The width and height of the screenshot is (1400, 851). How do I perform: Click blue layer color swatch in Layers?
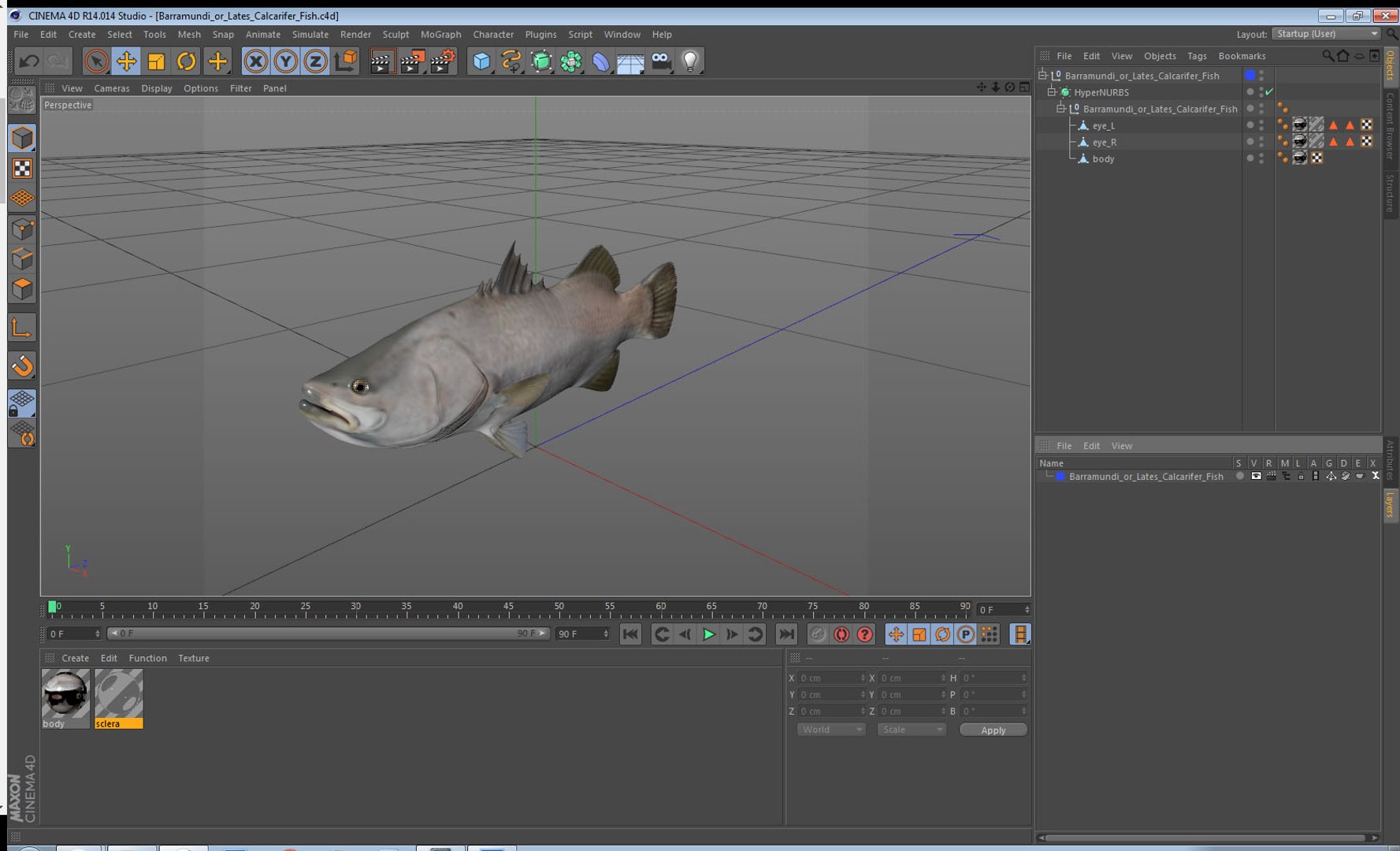click(1060, 477)
